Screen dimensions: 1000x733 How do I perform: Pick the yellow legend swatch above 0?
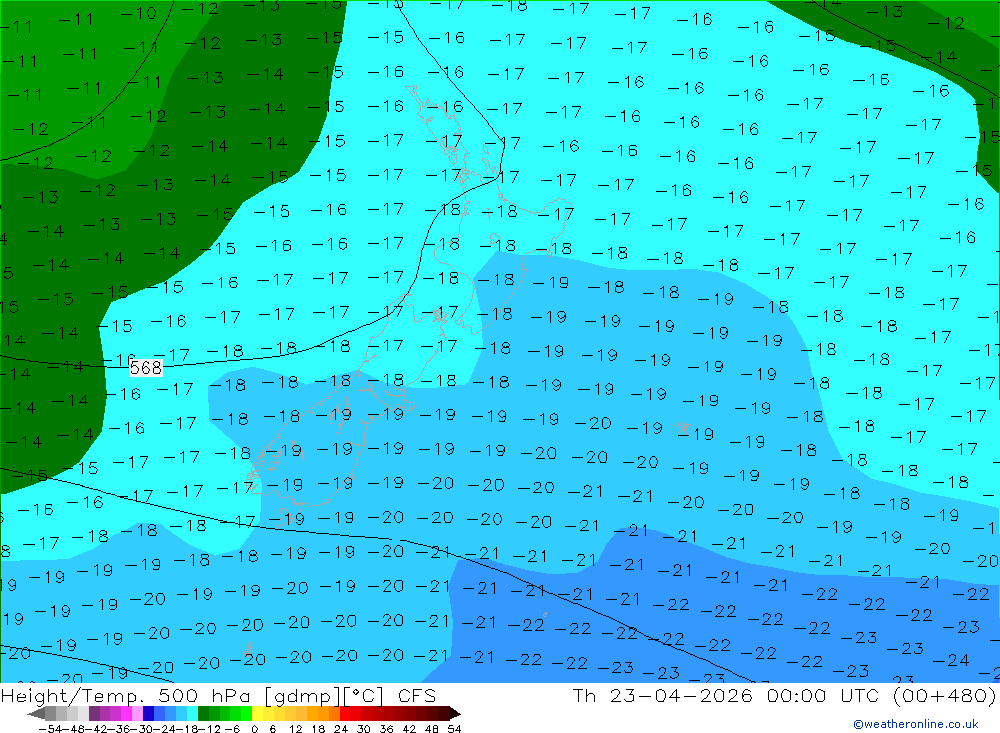258,713
